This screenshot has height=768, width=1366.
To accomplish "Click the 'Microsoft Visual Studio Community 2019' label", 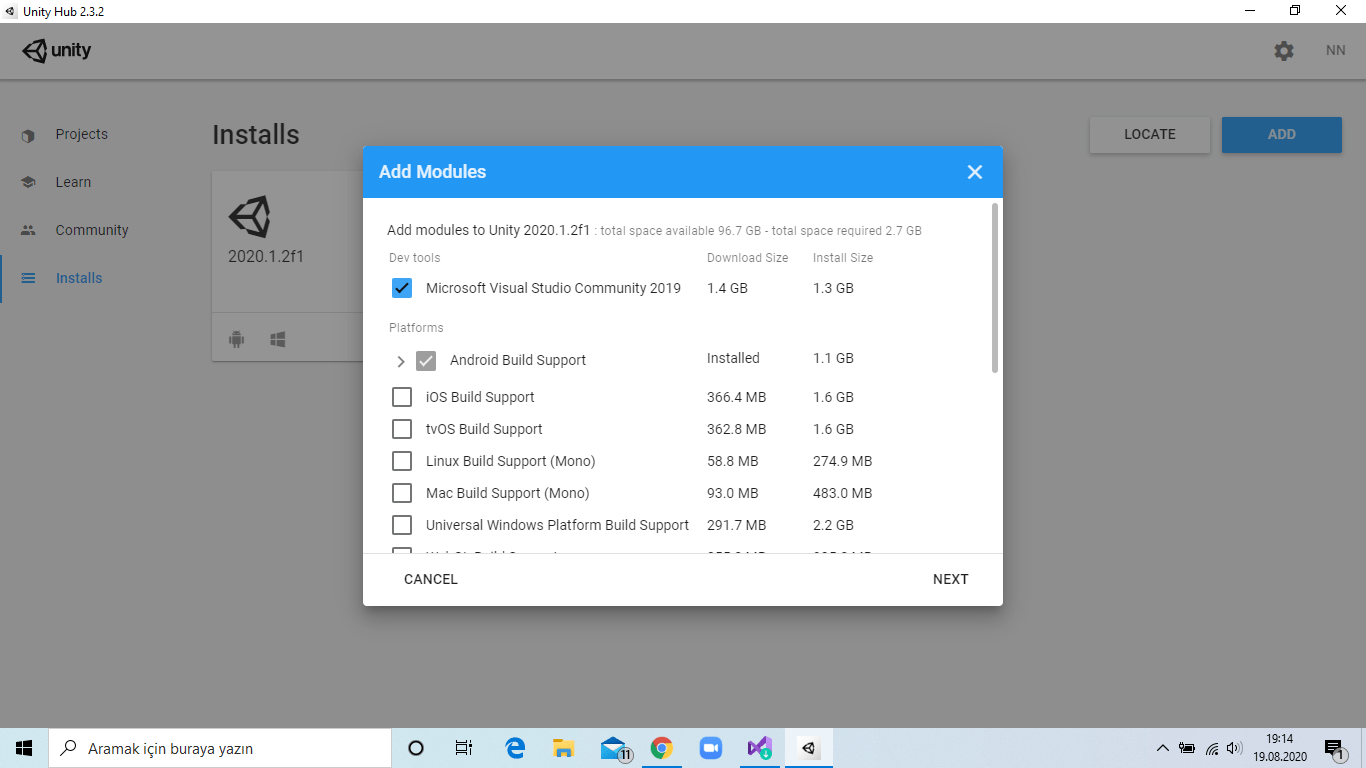I will pos(553,288).
